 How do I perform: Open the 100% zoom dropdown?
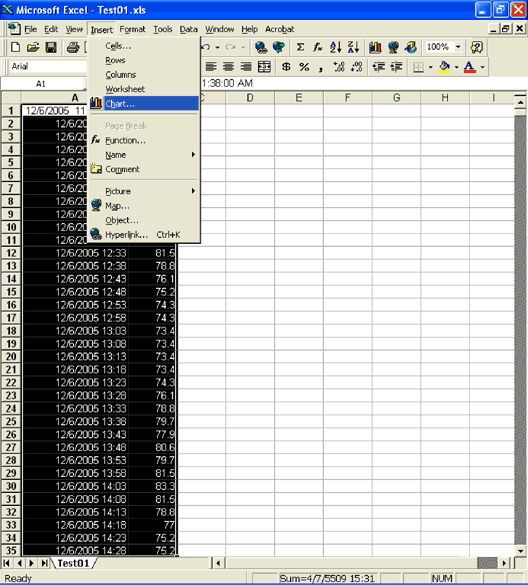point(458,47)
